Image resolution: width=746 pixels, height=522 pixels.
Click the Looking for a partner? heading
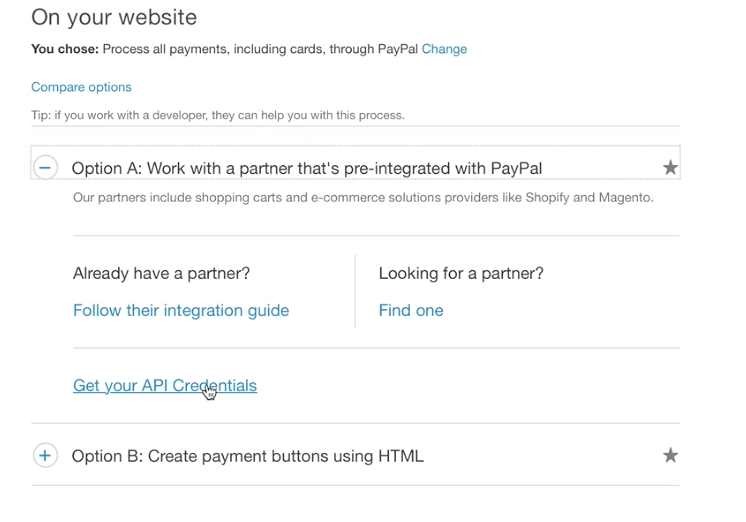(x=461, y=273)
